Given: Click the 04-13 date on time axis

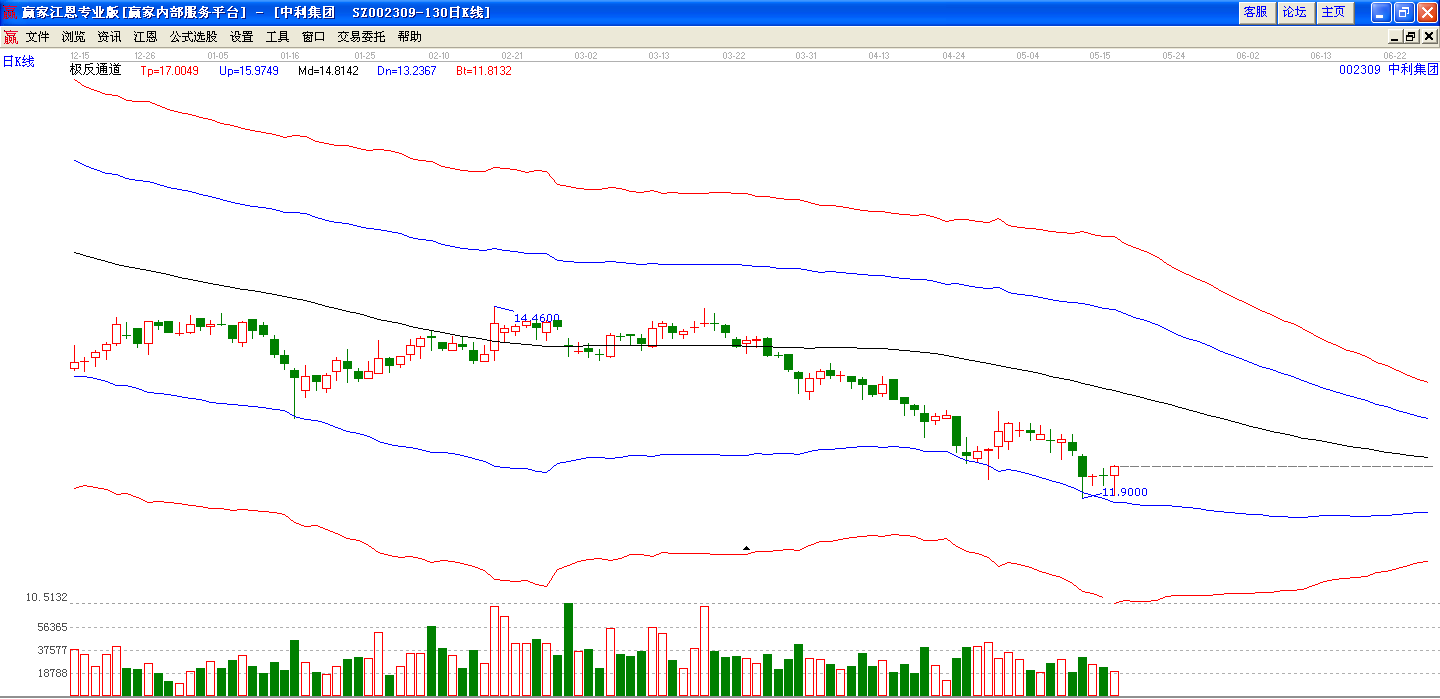Looking at the screenshot, I should point(879,55).
